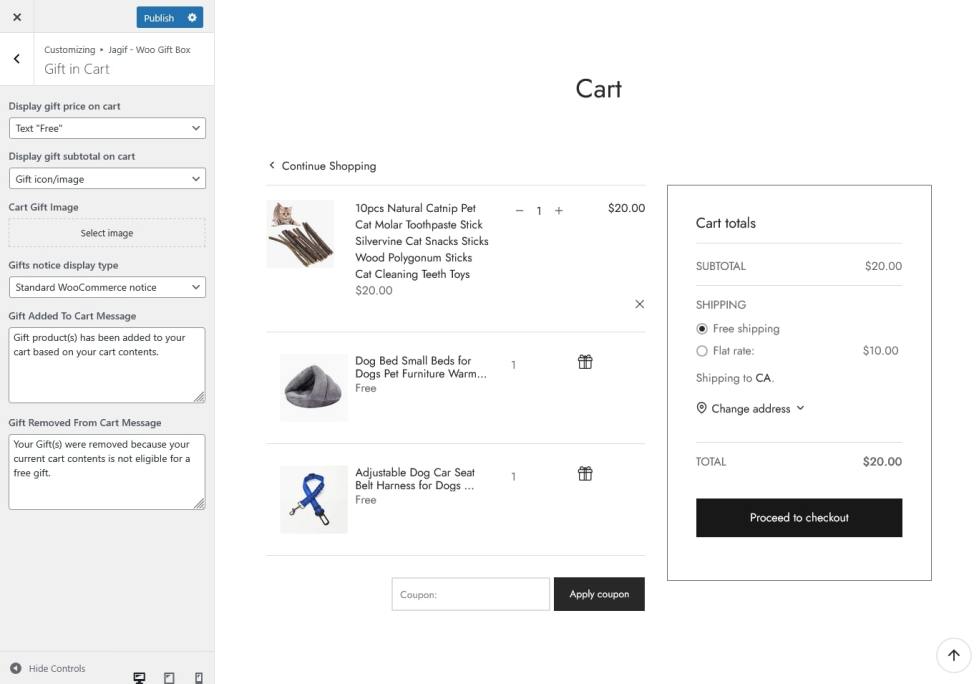Switch to tablet preview icon
This screenshot has height=684, width=979.
click(169, 677)
